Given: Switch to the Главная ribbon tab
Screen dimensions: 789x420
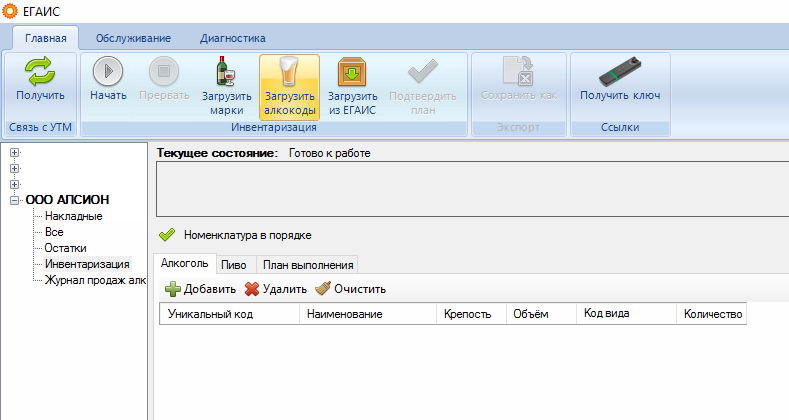Looking at the screenshot, I should point(46,38).
